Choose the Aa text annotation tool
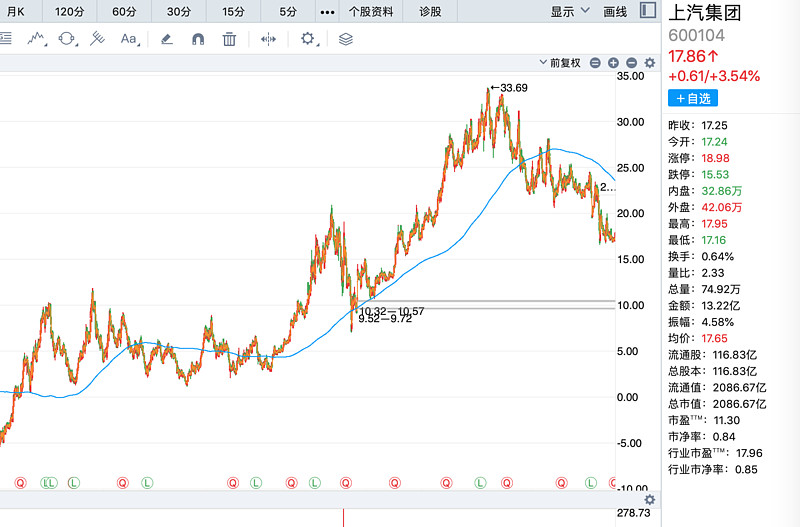Screen dimensions: 800x527 click(x=128, y=39)
